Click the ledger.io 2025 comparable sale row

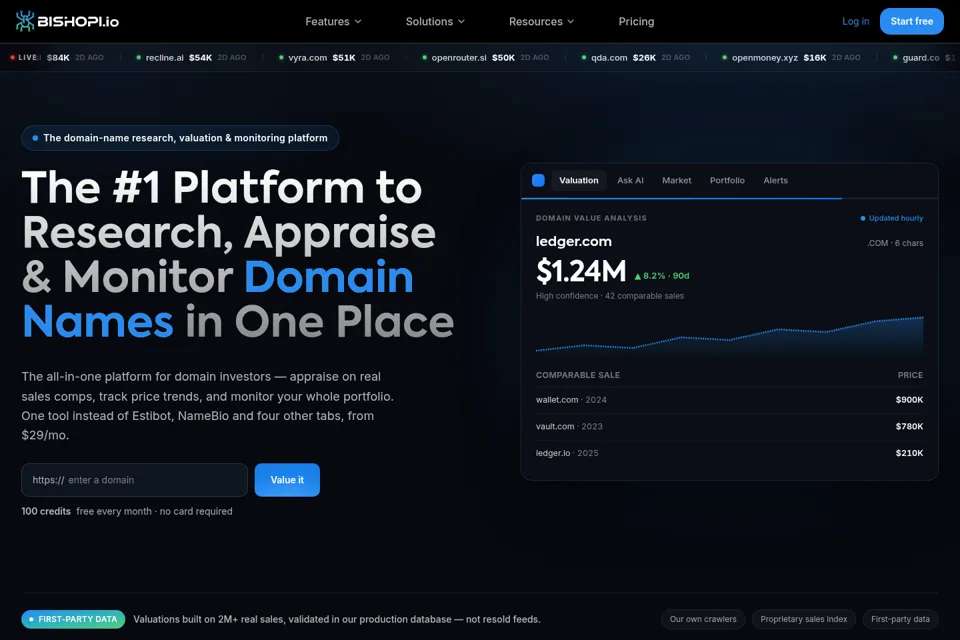[x=729, y=453]
